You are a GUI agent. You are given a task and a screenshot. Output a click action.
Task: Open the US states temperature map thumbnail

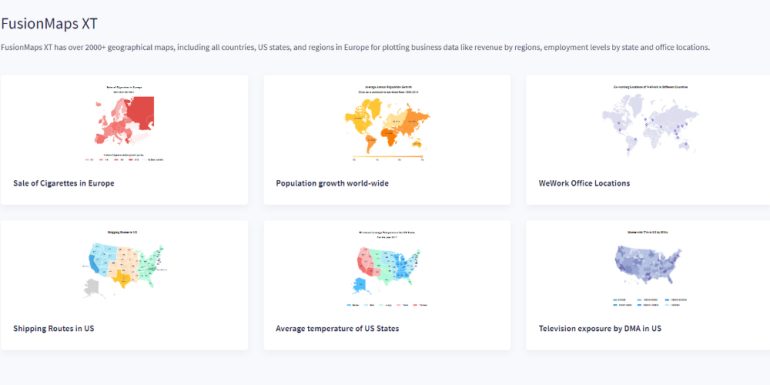tap(387, 269)
